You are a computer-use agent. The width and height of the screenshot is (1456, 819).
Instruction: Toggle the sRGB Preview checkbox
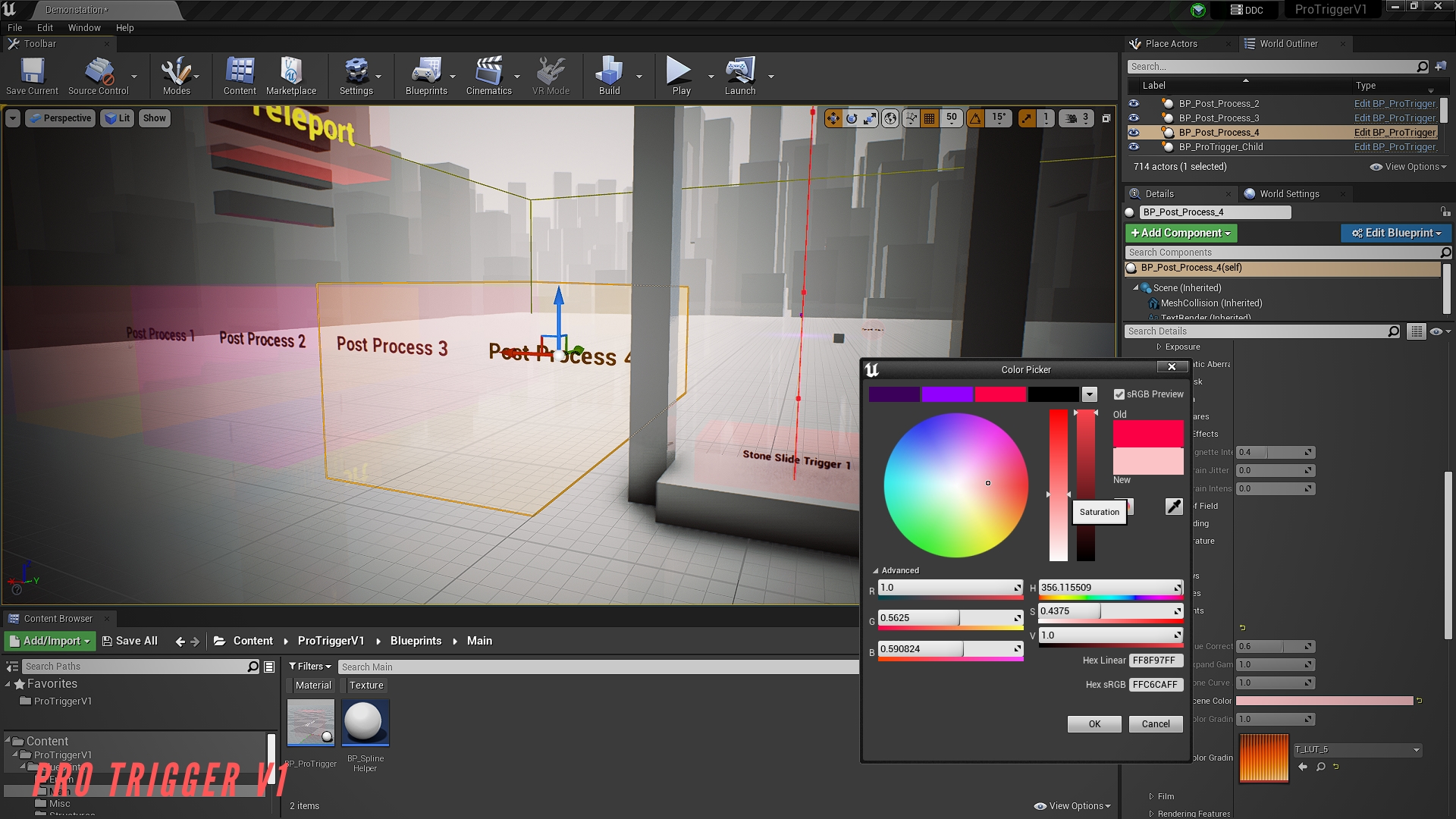(1120, 394)
